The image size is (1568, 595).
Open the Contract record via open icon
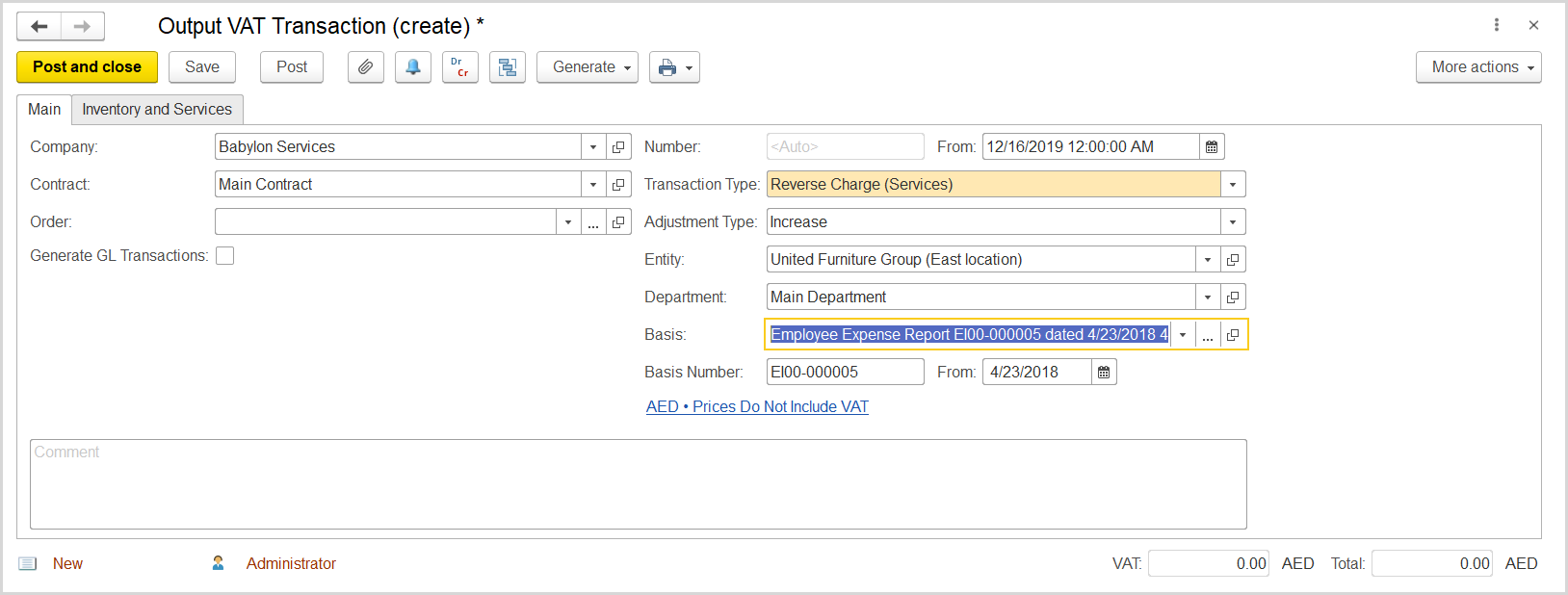(x=618, y=185)
